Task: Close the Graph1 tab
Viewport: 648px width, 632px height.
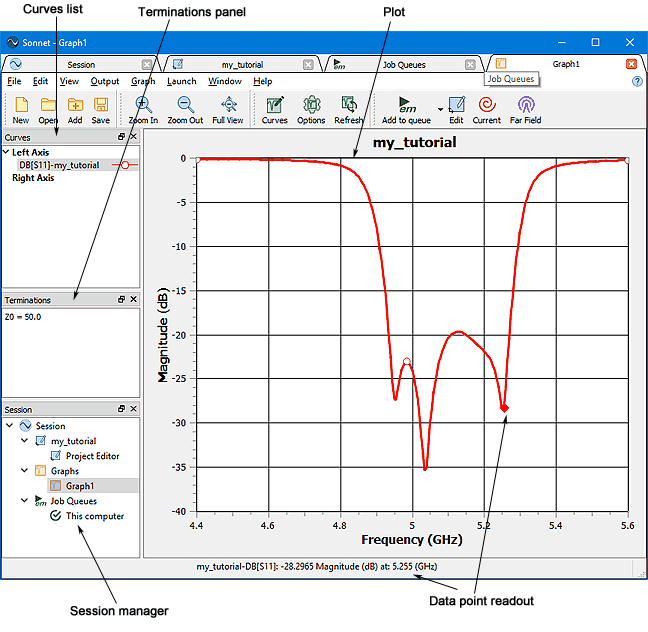Action: [x=631, y=64]
